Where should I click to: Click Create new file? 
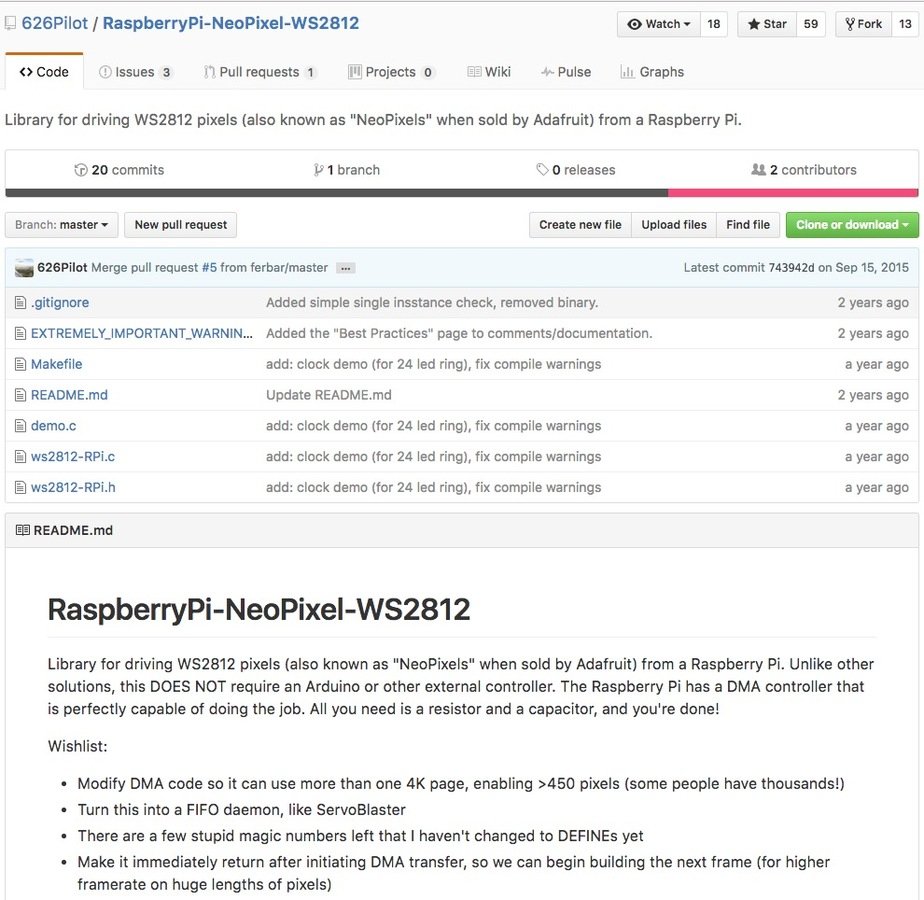[580, 225]
